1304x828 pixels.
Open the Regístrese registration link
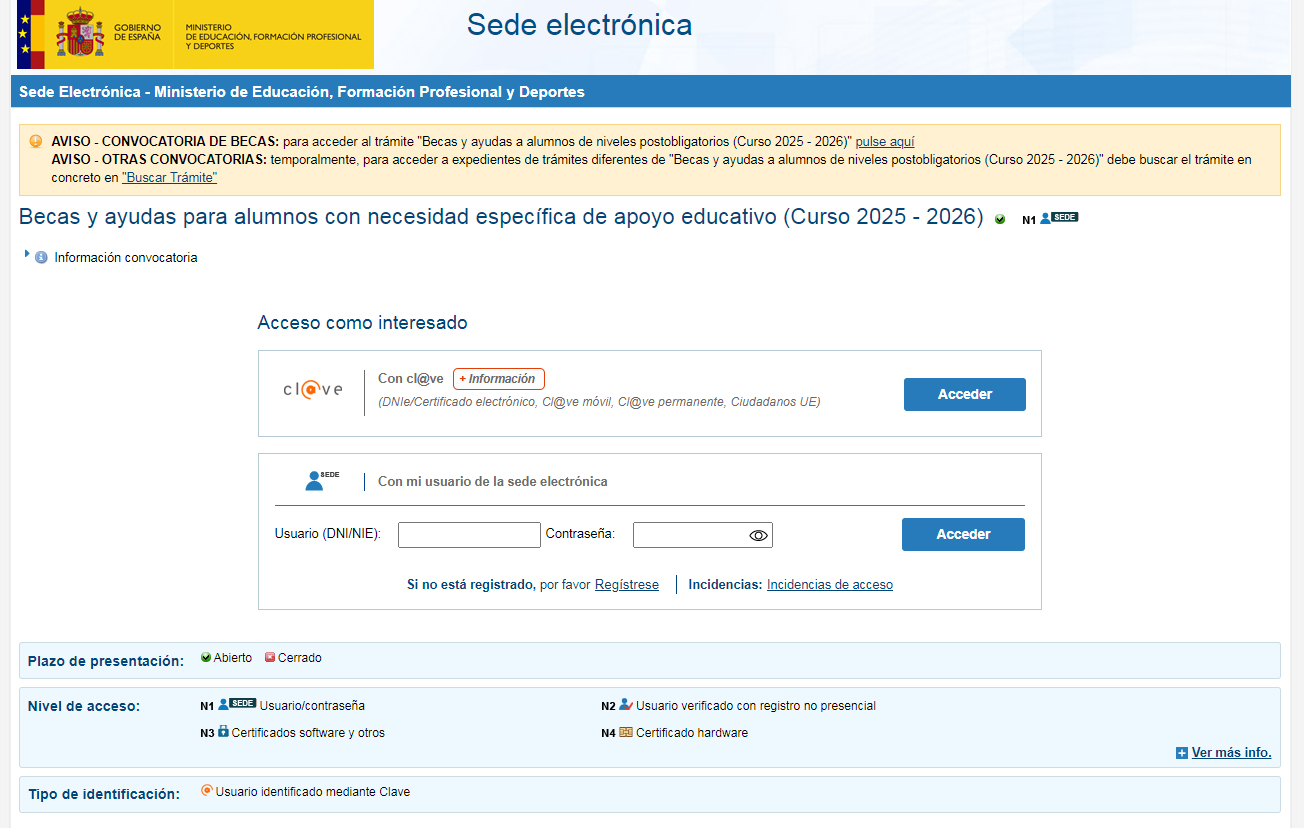tap(626, 585)
